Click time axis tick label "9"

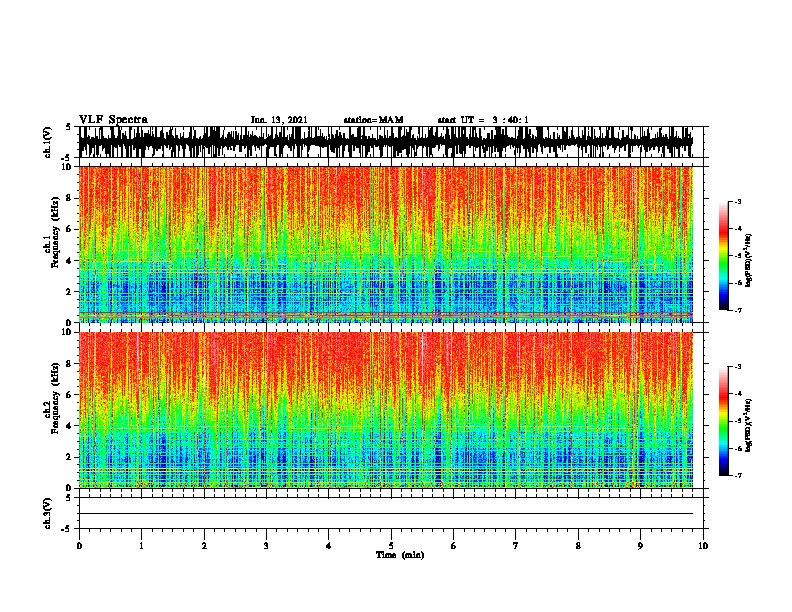tap(640, 546)
